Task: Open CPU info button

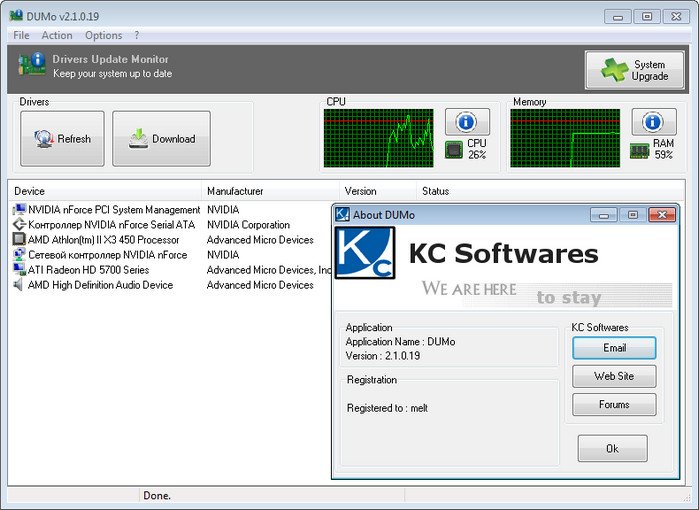Action: 467,122
